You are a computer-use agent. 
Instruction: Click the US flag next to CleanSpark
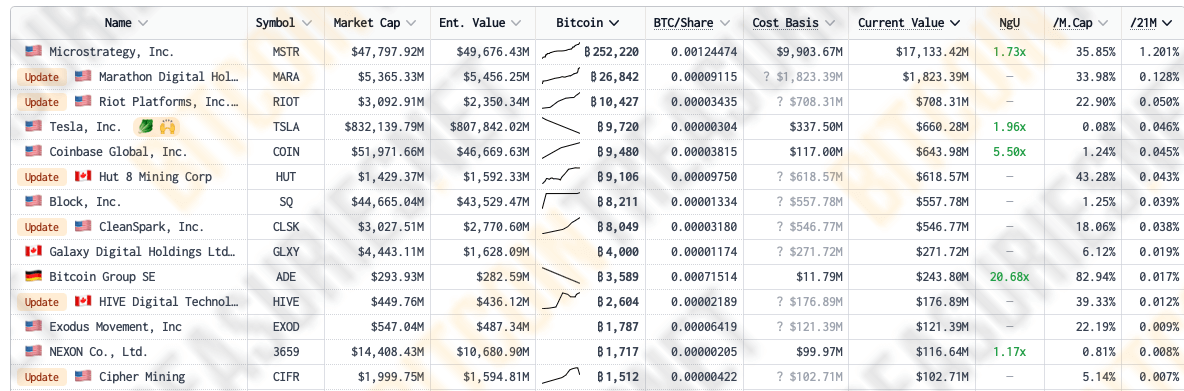(x=83, y=226)
